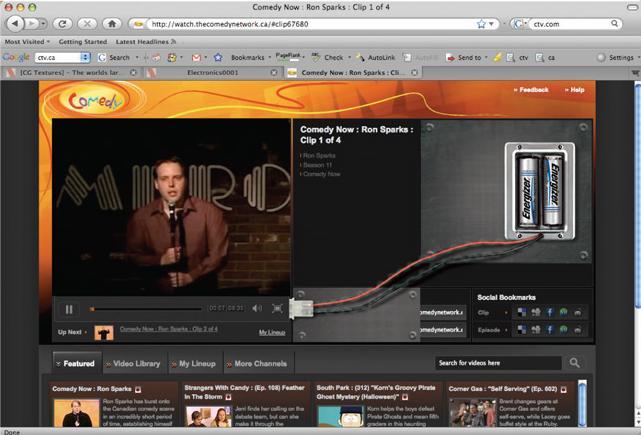The height and width of the screenshot is (435, 641).
Task: Click the Comedy network logo
Action: 94,100
